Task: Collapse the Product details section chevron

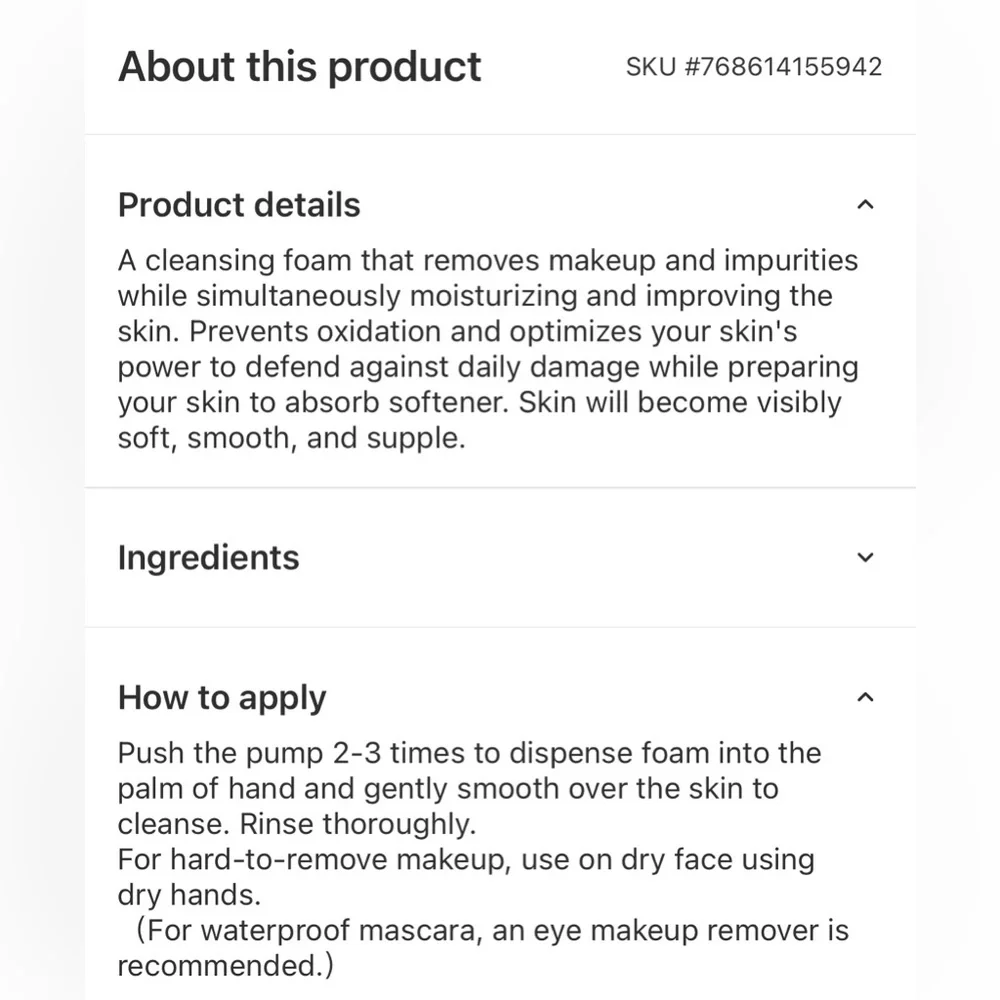Action: (x=866, y=205)
